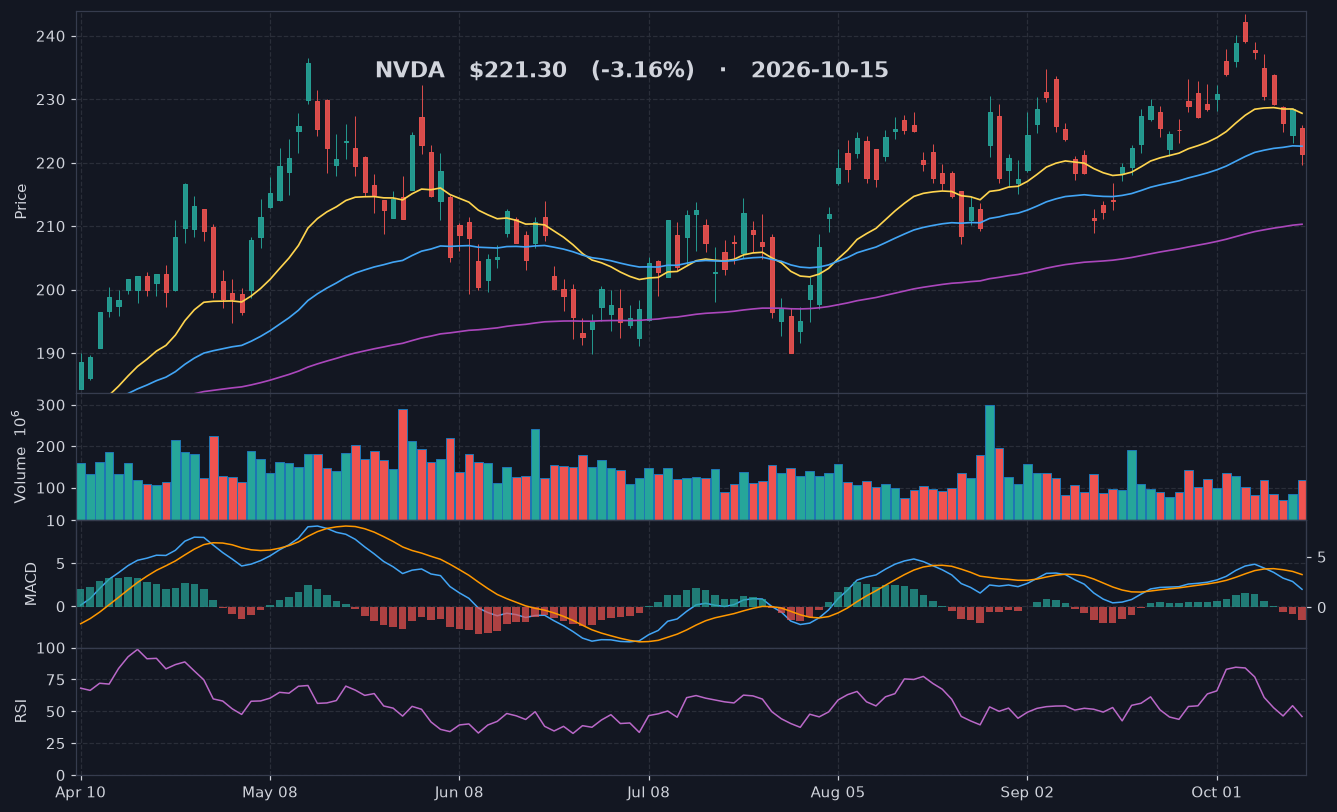Click the 300 tick on the Volume axis
Image resolution: width=1337 pixels, height=812 pixels.
pyautogui.click(x=50, y=406)
